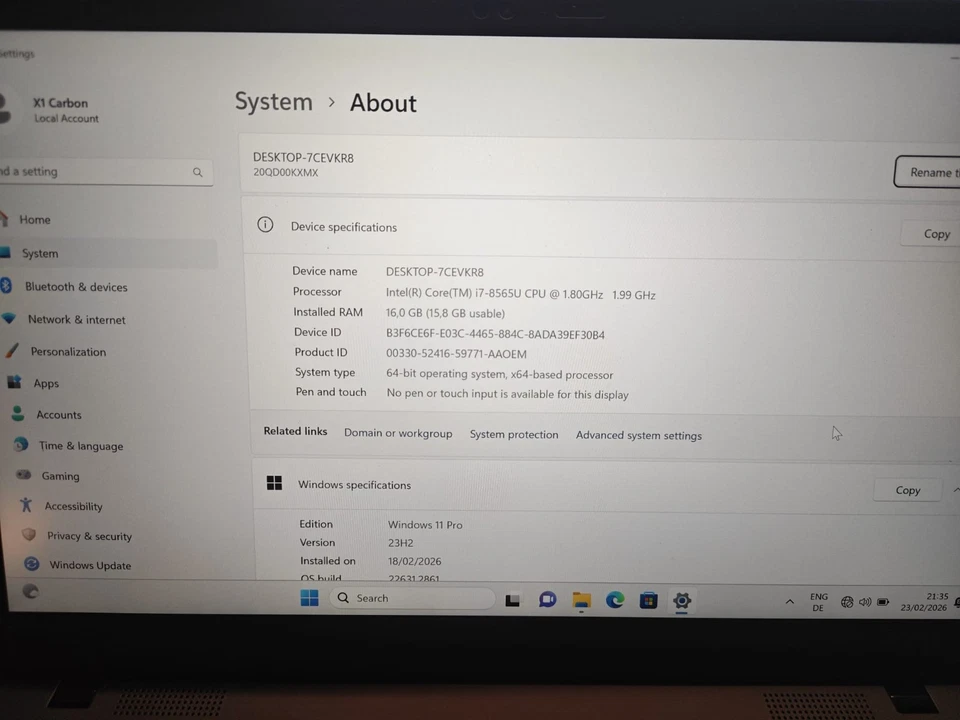This screenshot has width=960, height=720.
Task: Click the volume speaker tray icon
Action: 864,602
